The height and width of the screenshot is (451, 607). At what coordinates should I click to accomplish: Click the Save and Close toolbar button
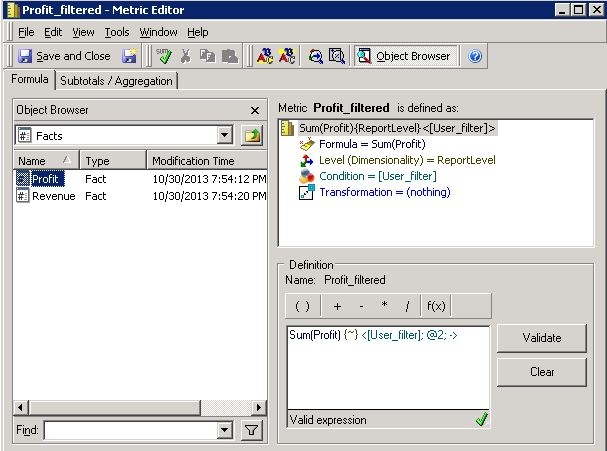click(64, 57)
